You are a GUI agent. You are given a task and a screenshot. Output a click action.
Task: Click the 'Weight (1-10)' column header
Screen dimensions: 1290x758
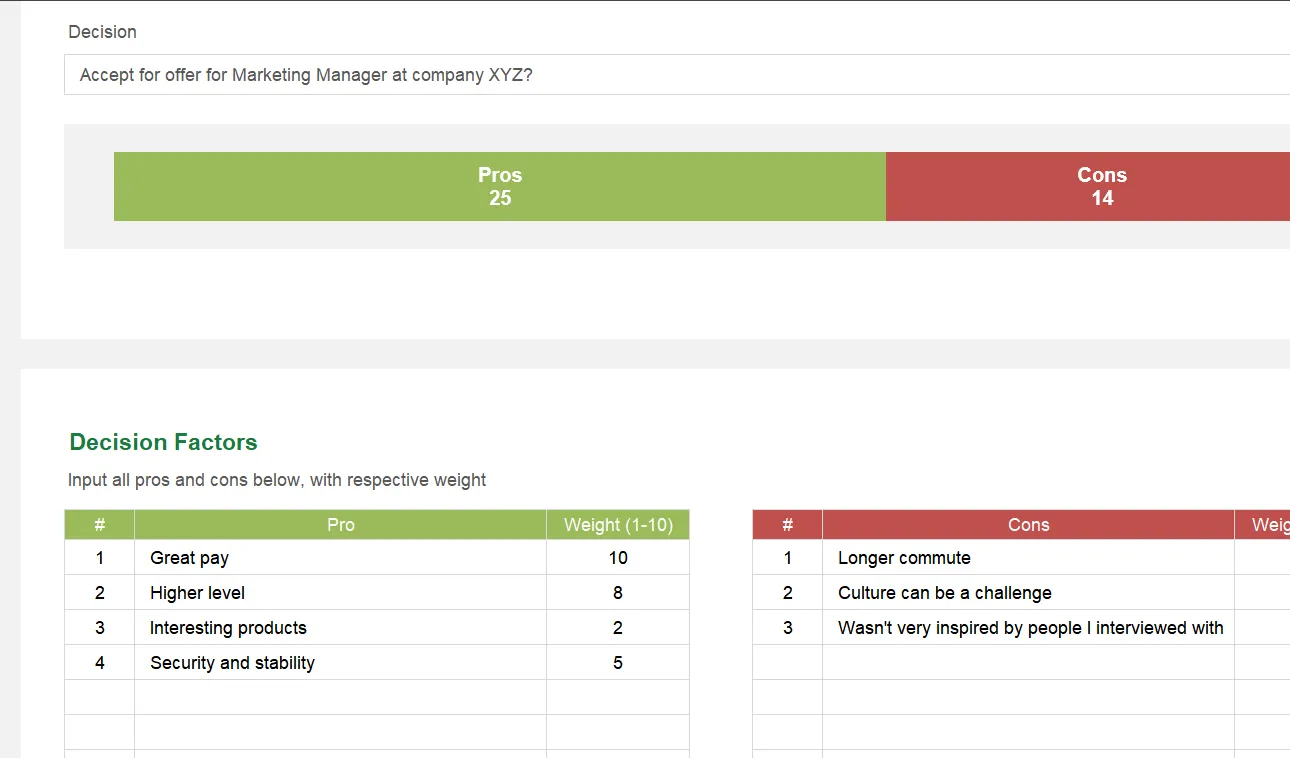tap(617, 524)
